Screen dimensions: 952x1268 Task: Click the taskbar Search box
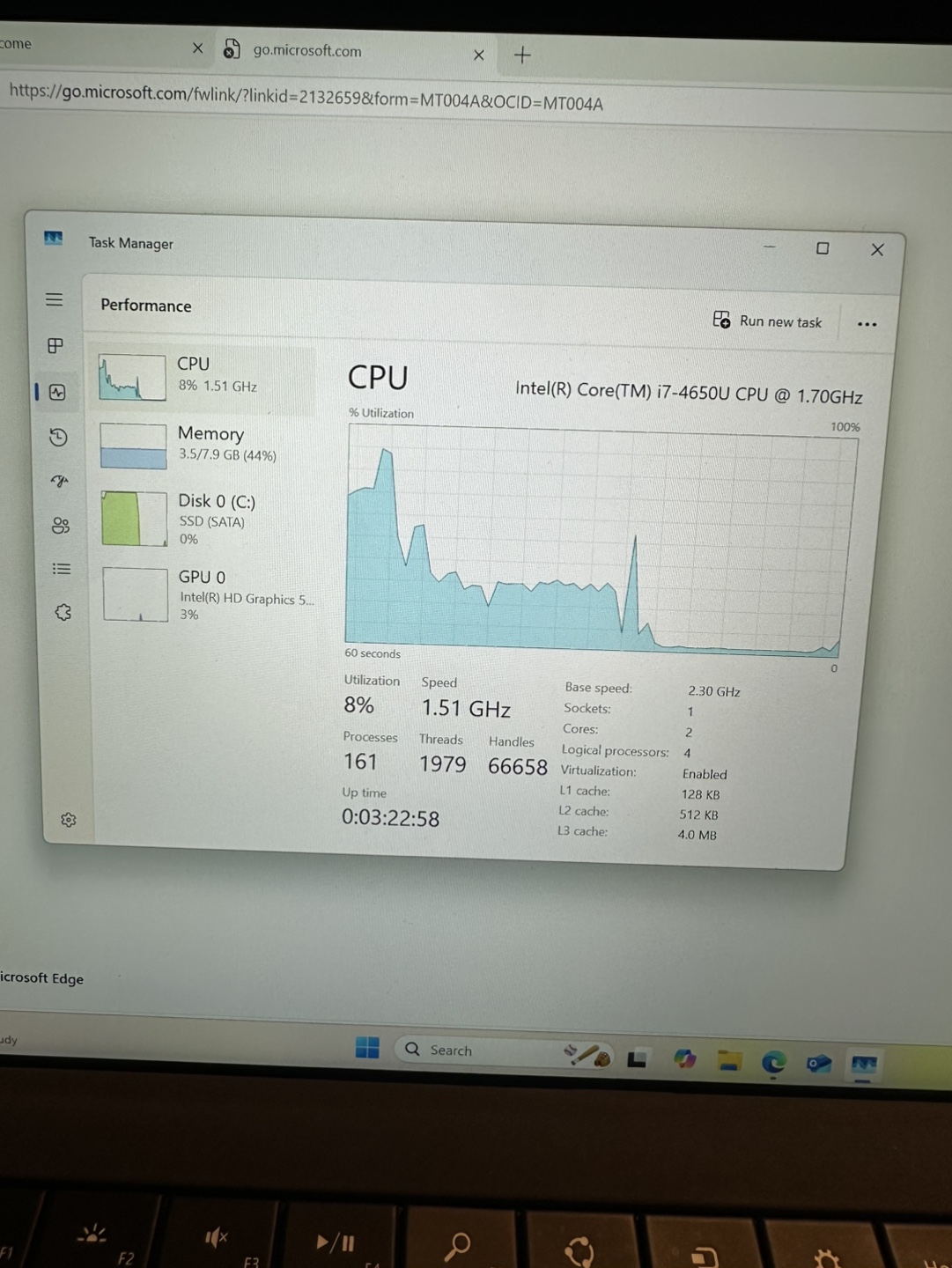pyautogui.click(x=505, y=1051)
